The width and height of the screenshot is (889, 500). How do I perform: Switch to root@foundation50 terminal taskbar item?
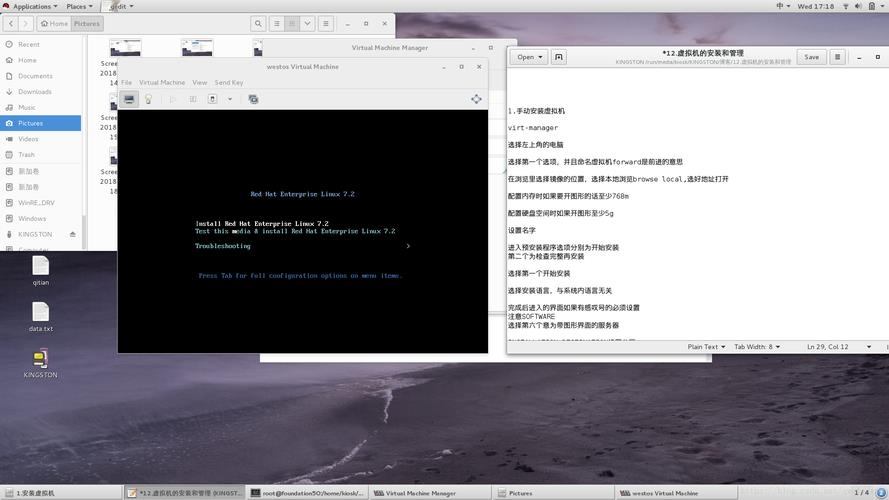pyautogui.click(x=307, y=493)
